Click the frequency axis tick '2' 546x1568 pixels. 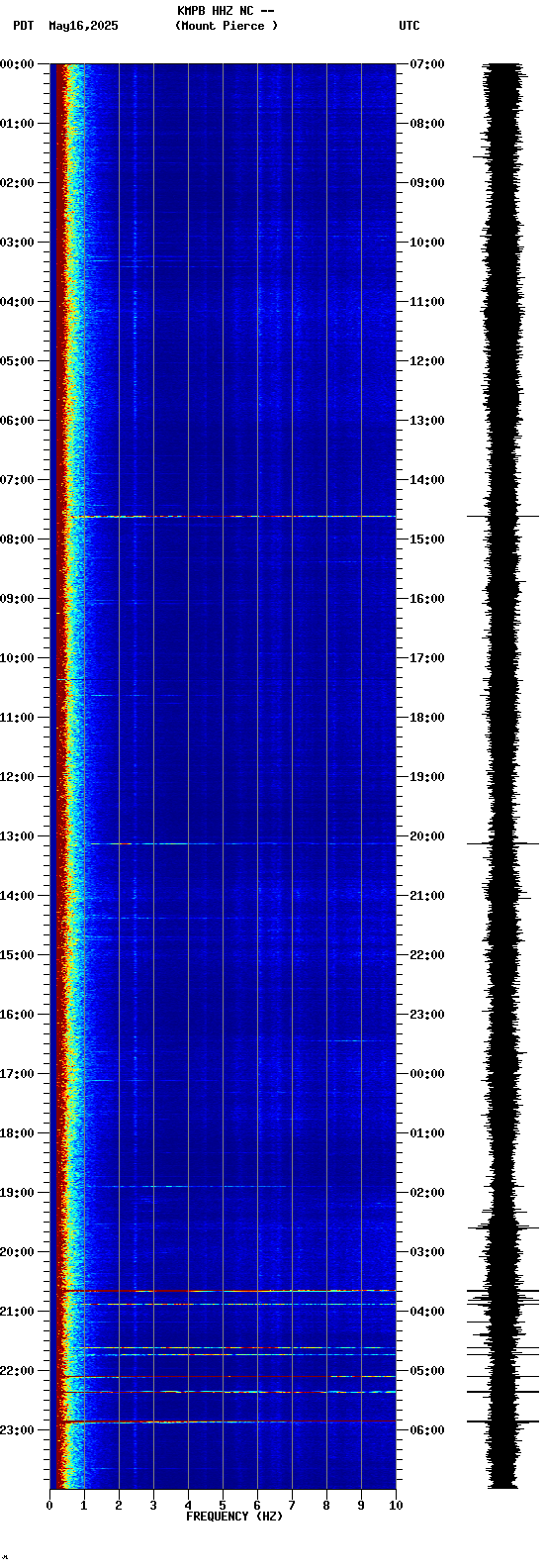coord(119,1506)
